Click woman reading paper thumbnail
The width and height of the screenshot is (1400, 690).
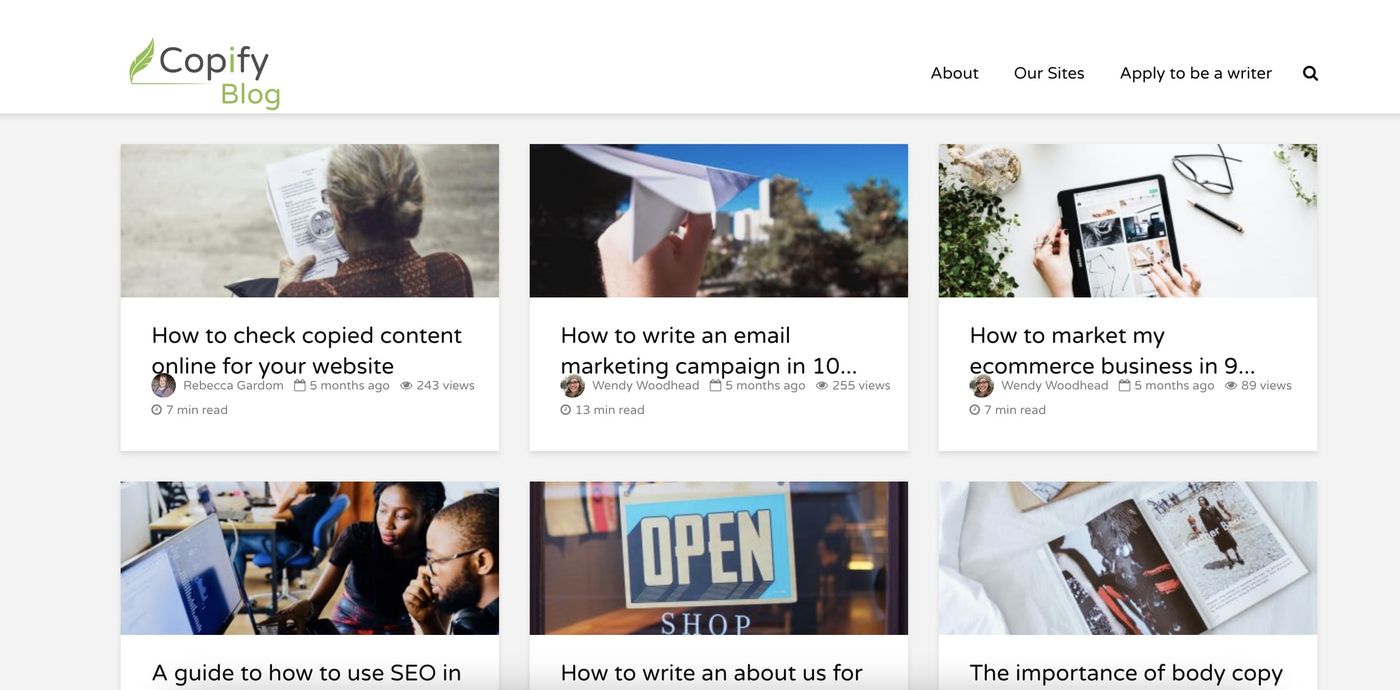[310, 221]
